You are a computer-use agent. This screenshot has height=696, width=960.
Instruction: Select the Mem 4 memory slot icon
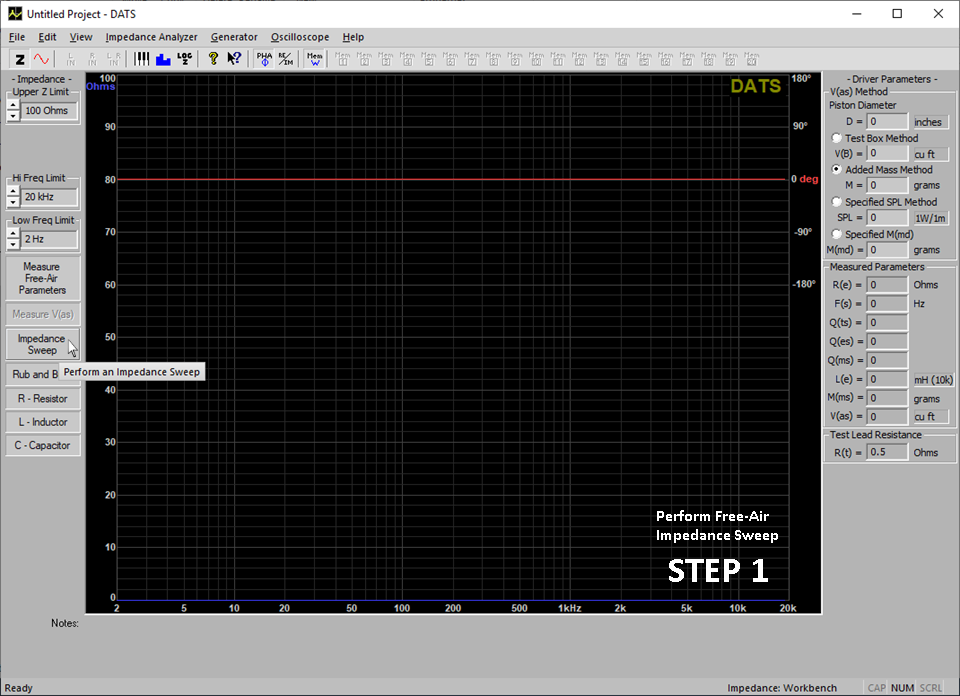pos(407,59)
